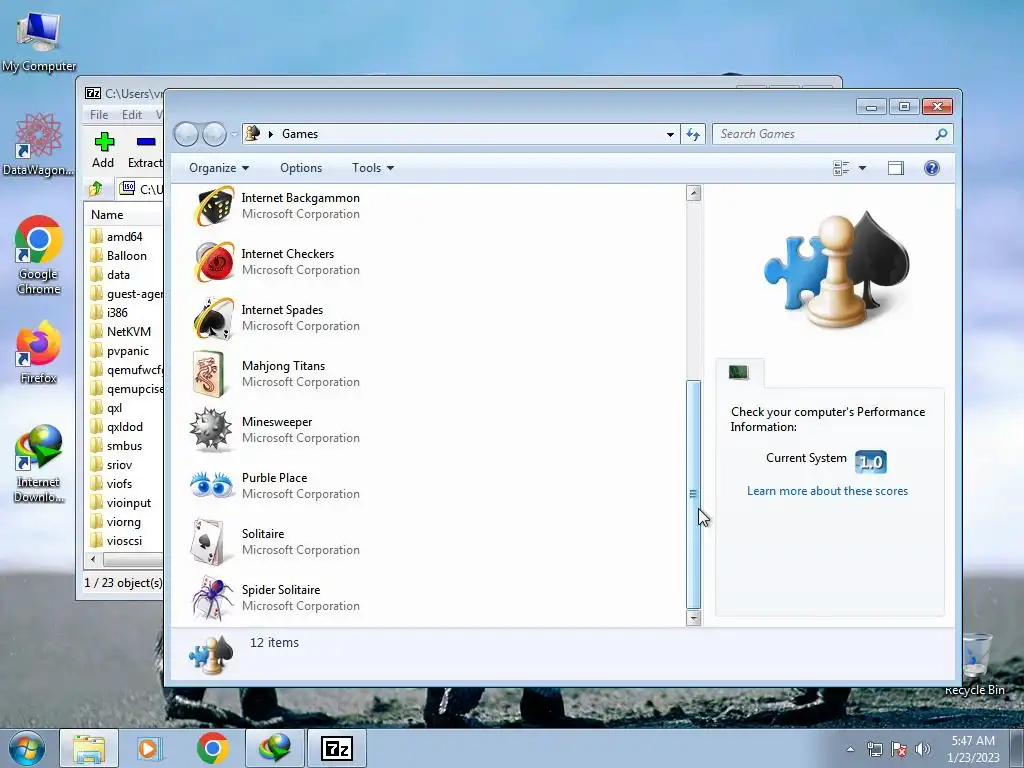
Task: Click the Help question mark icon
Action: click(x=932, y=168)
